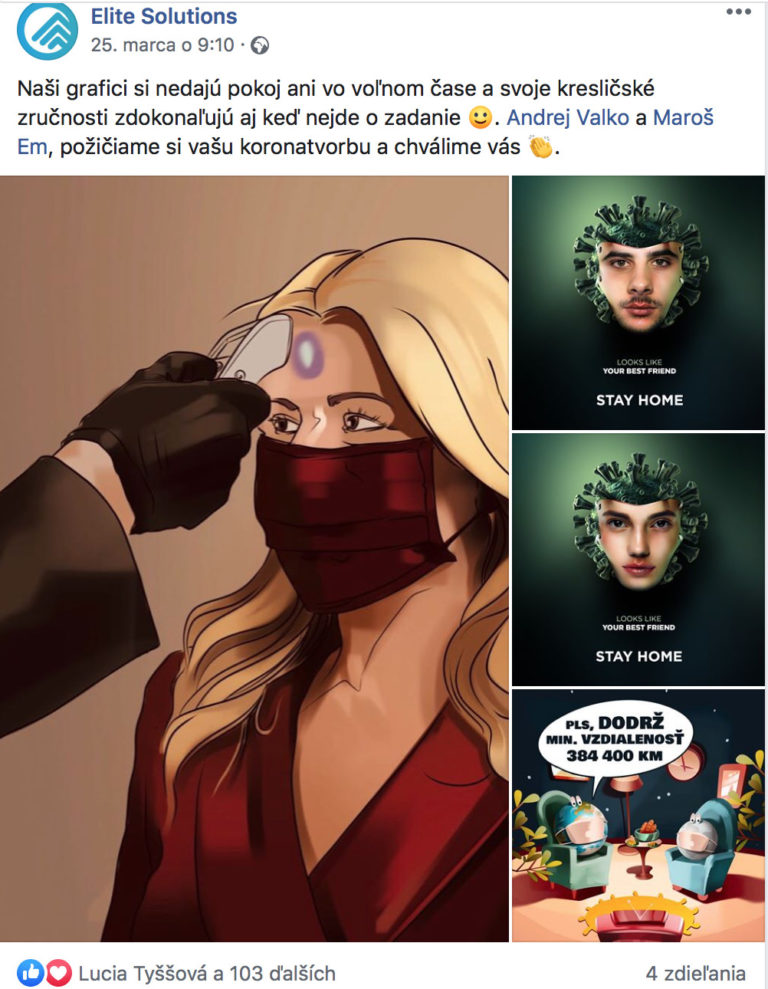Open the post timestamp 25. marca o 9:10
The height and width of the screenshot is (989, 768).
pyautogui.click(x=162, y=45)
